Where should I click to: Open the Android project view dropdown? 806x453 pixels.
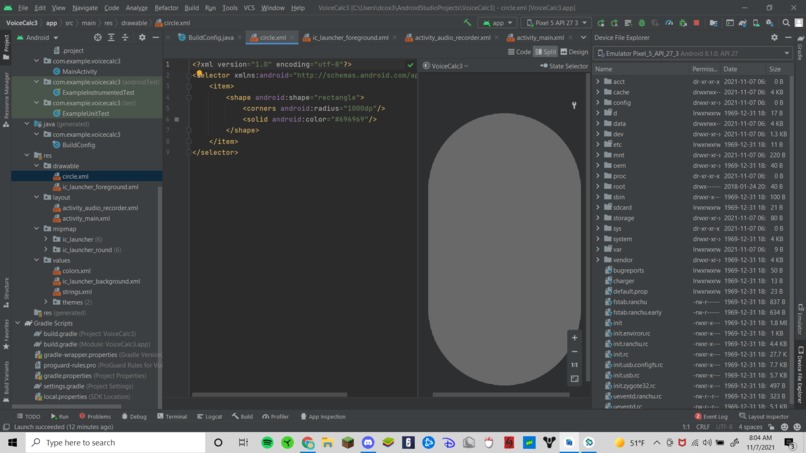pyautogui.click(x=38, y=38)
